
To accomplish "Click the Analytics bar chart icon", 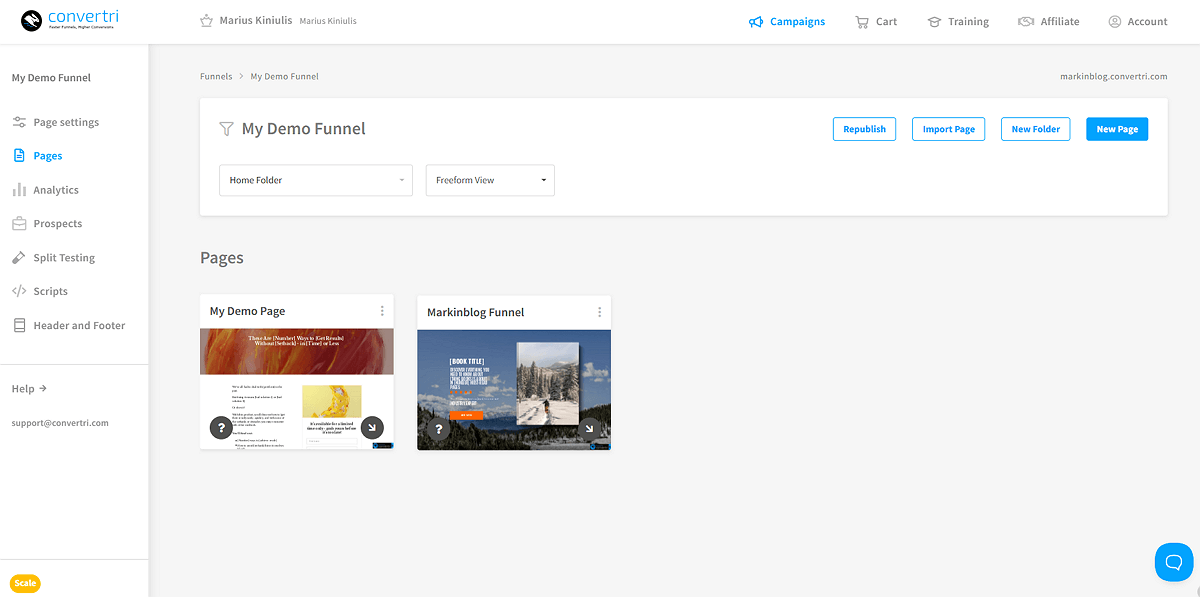I will point(19,190).
